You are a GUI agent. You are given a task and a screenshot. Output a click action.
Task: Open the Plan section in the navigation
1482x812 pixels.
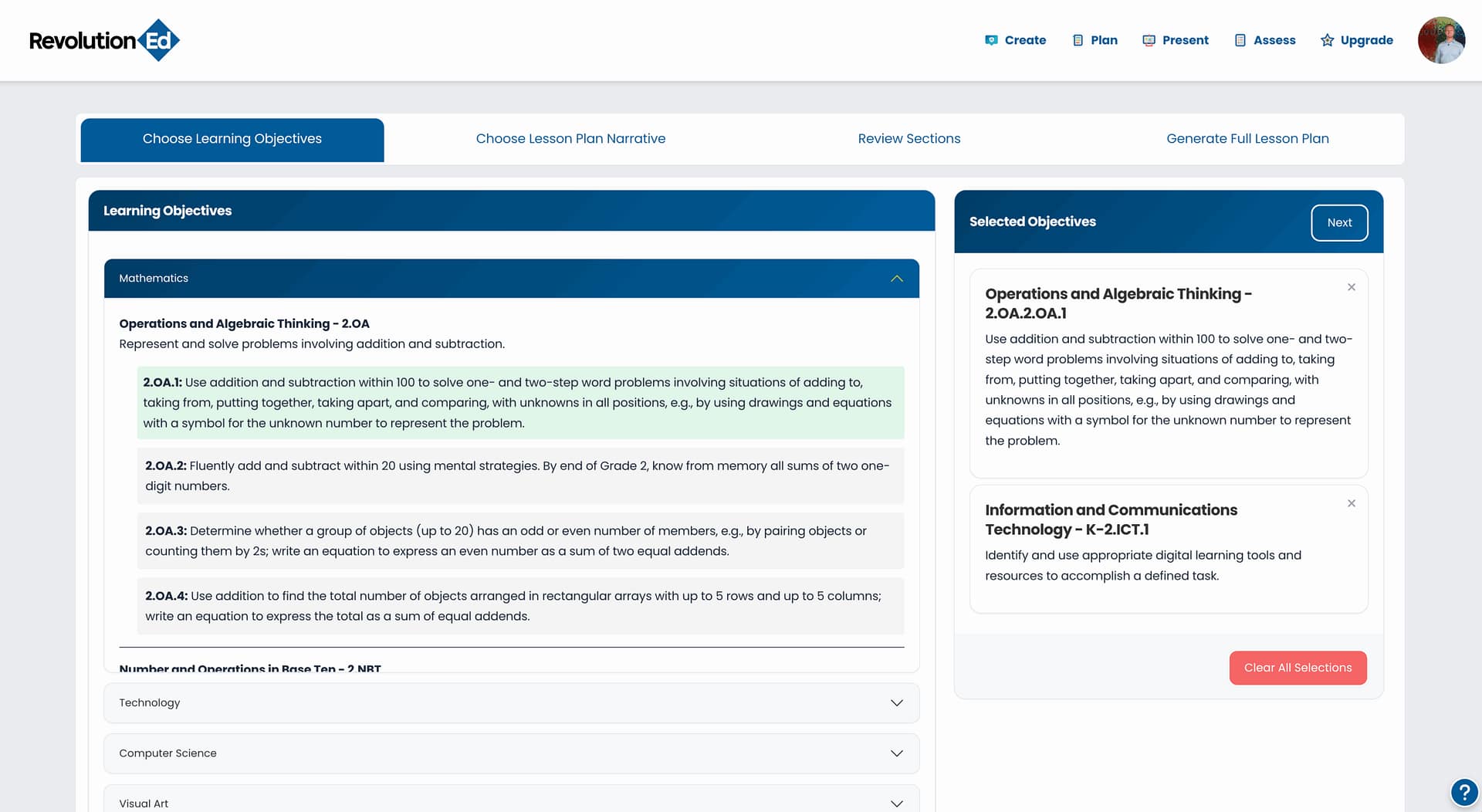[1095, 40]
